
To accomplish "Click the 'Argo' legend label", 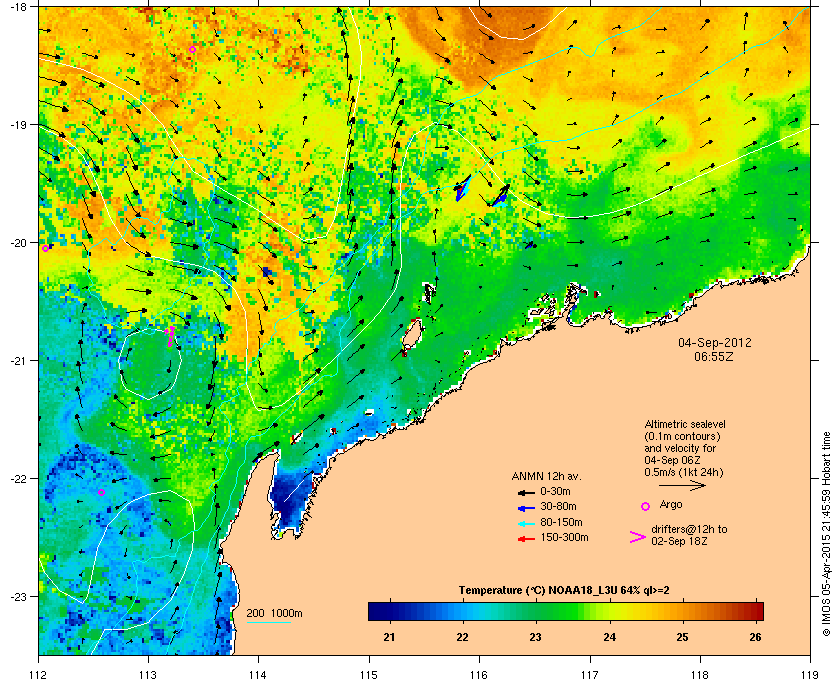I will coord(671,504).
